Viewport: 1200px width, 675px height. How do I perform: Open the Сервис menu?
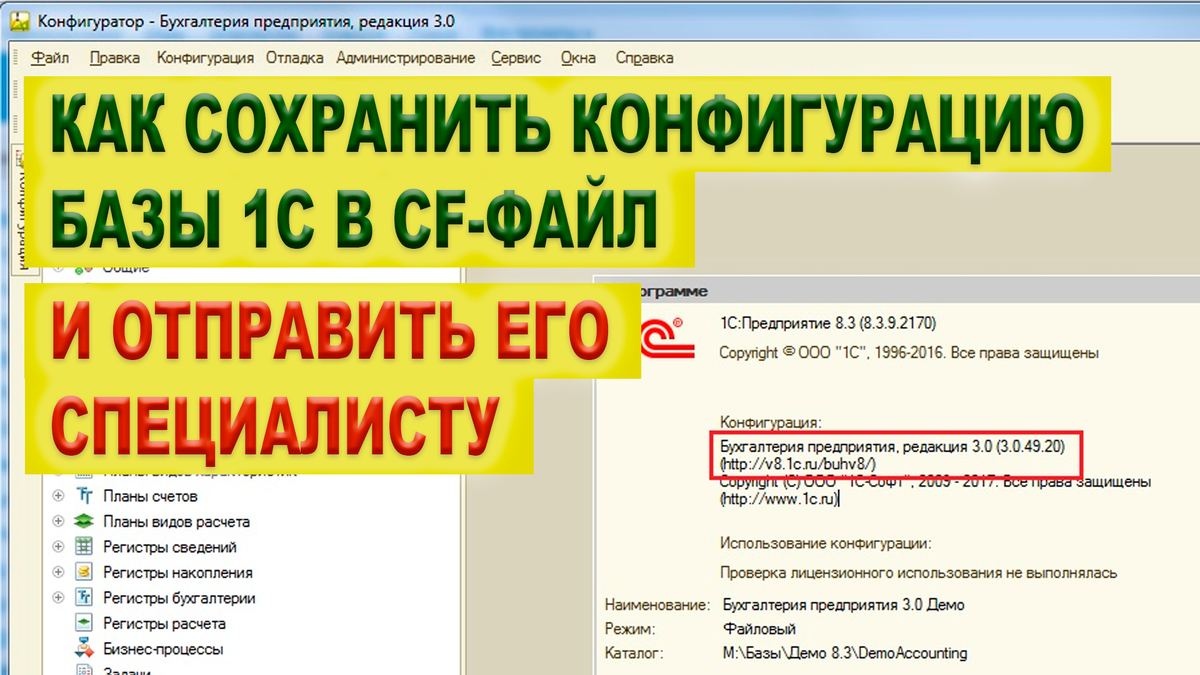[x=517, y=58]
